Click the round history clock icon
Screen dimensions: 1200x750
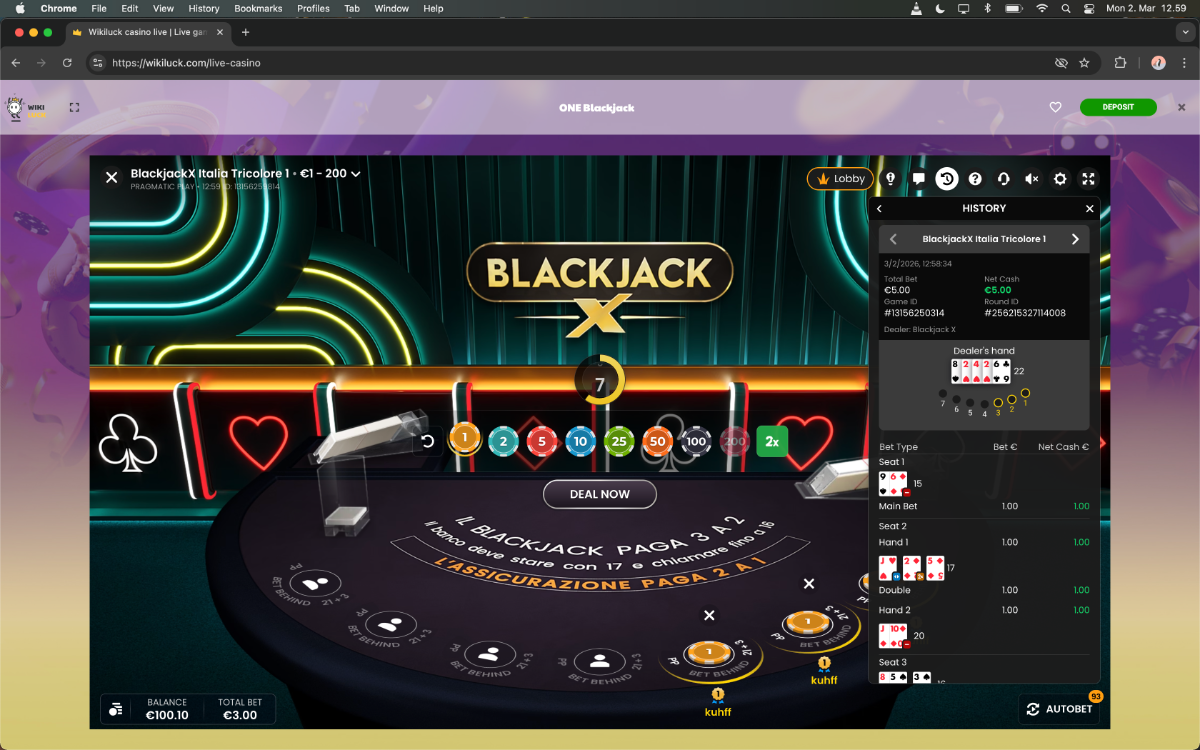coord(946,179)
